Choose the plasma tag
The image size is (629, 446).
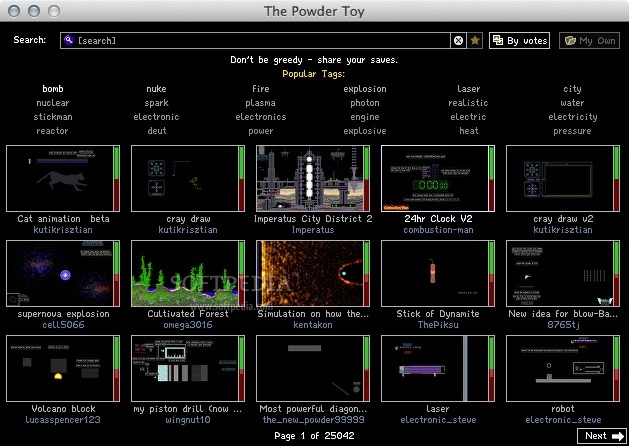pos(260,103)
